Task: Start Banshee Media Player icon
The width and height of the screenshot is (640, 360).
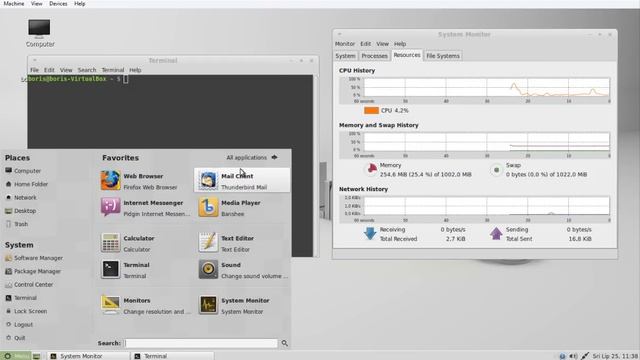Action: point(208,207)
